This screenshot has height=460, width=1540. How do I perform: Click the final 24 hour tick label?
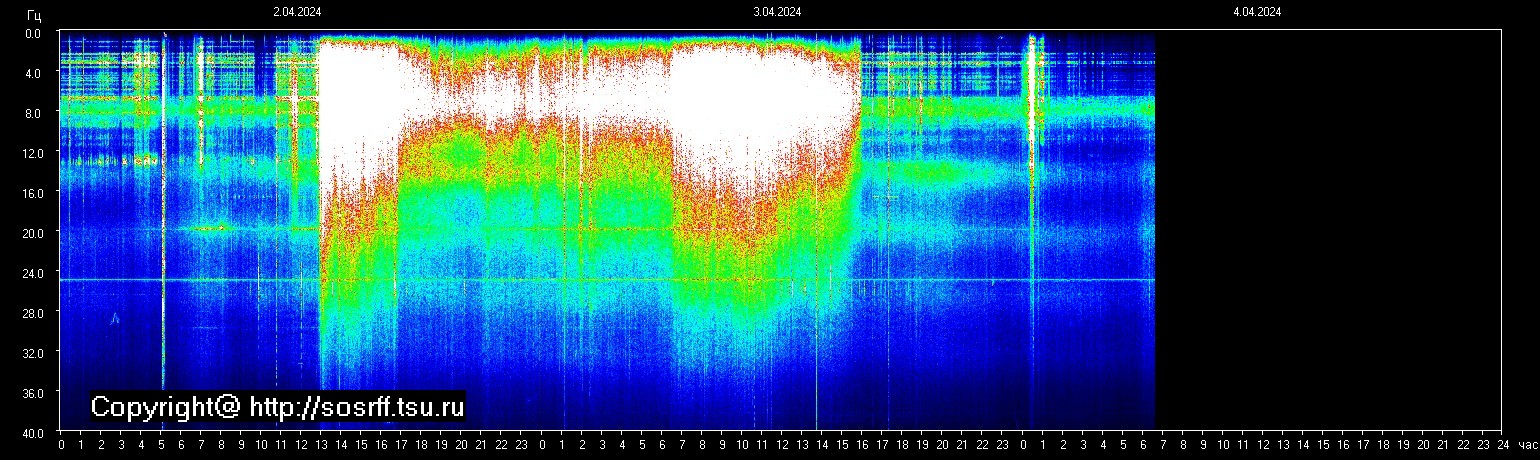(x=1501, y=445)
